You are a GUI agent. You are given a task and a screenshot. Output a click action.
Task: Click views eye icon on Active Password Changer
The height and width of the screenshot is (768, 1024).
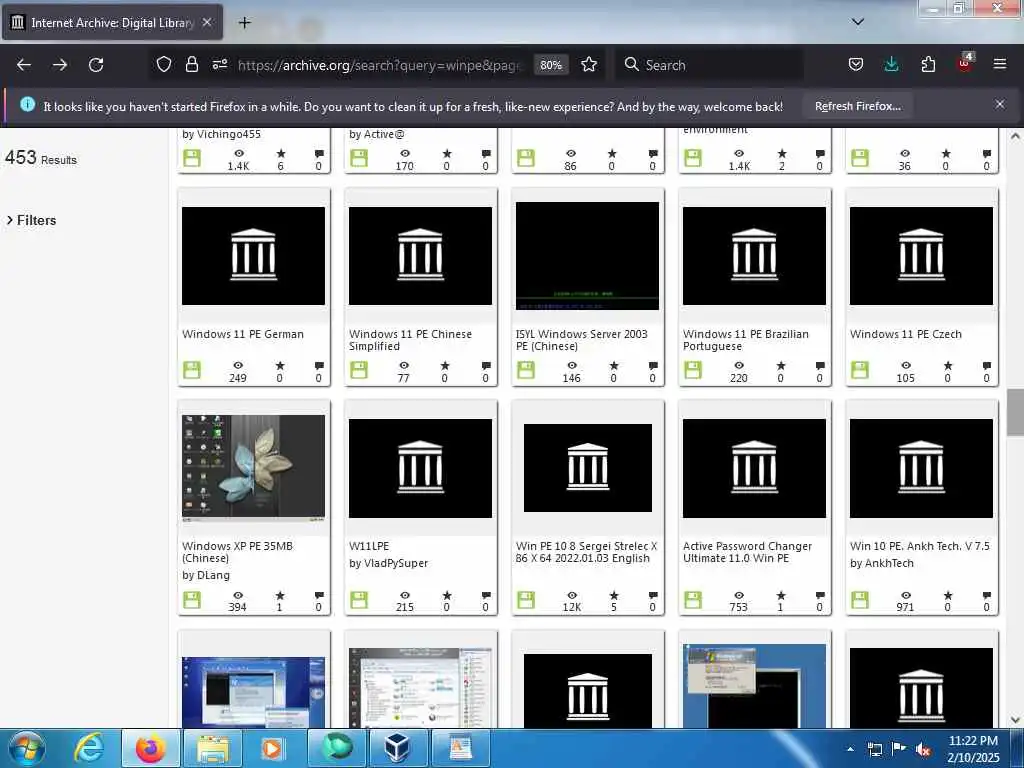[739, 595]
